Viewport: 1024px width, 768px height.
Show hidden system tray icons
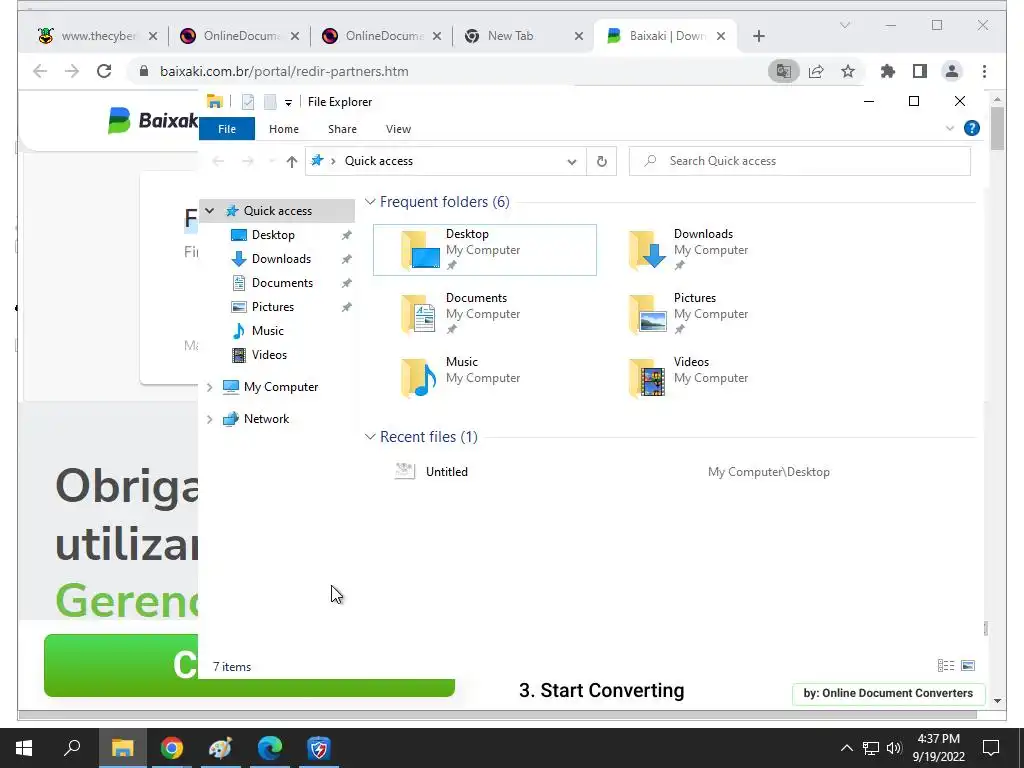846,748
